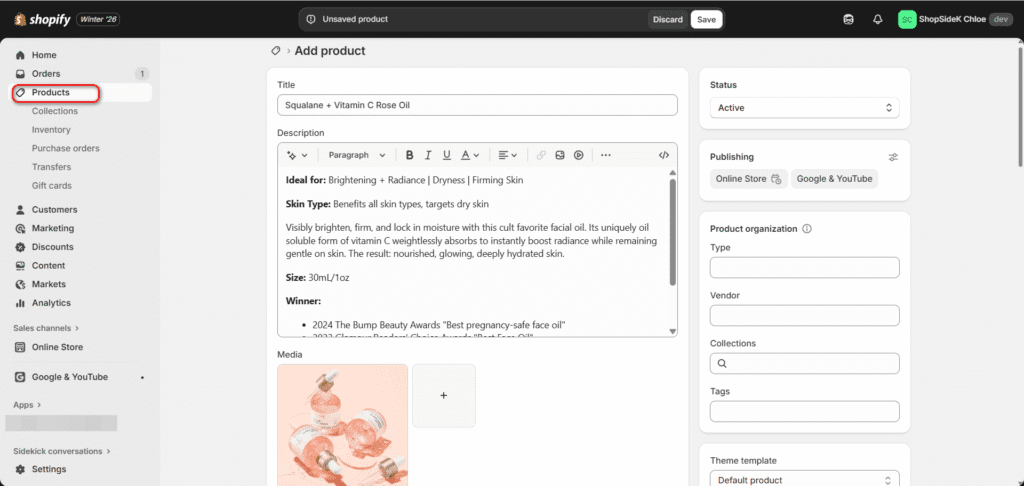Click the Vendor input field

[805, 316]
